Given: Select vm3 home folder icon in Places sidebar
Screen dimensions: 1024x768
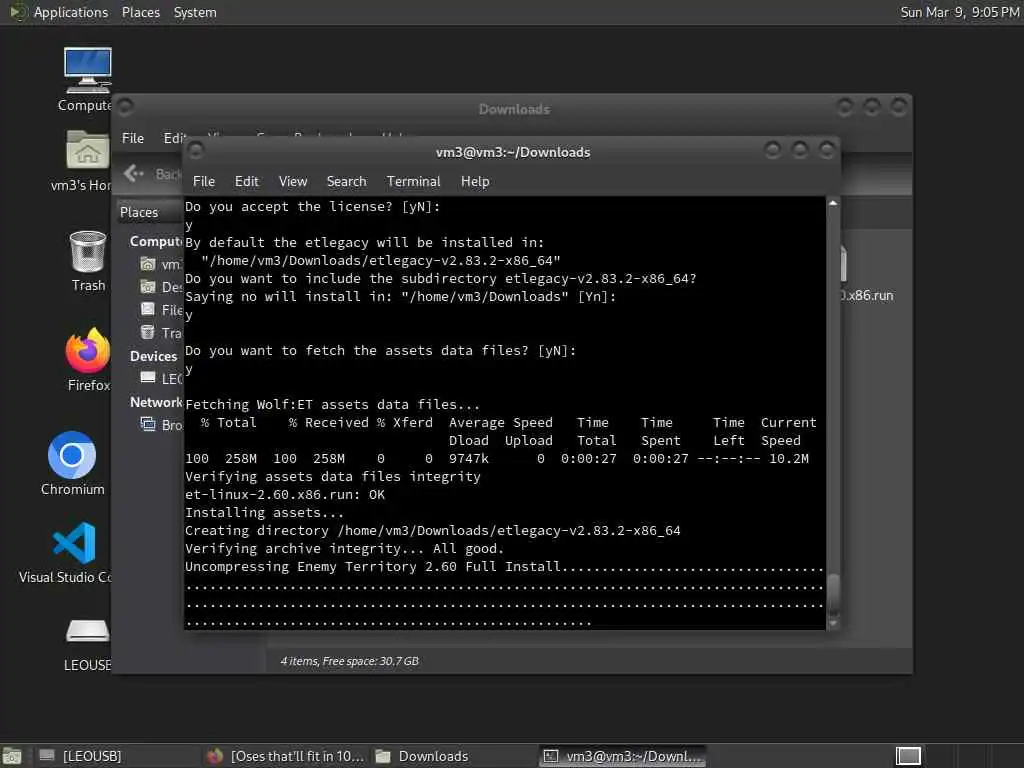Looking at the screenshot, I should tap(148, 264).
